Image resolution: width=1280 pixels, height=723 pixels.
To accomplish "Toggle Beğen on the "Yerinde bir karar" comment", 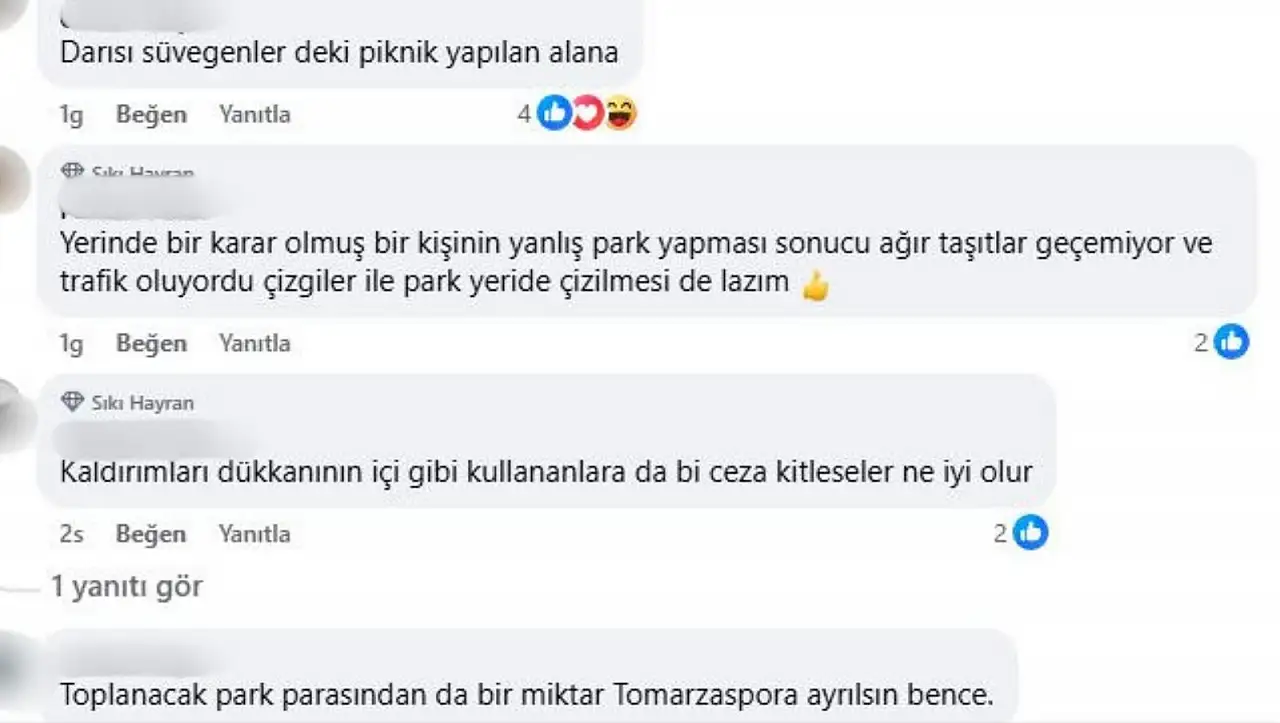I will click(151, 343).
